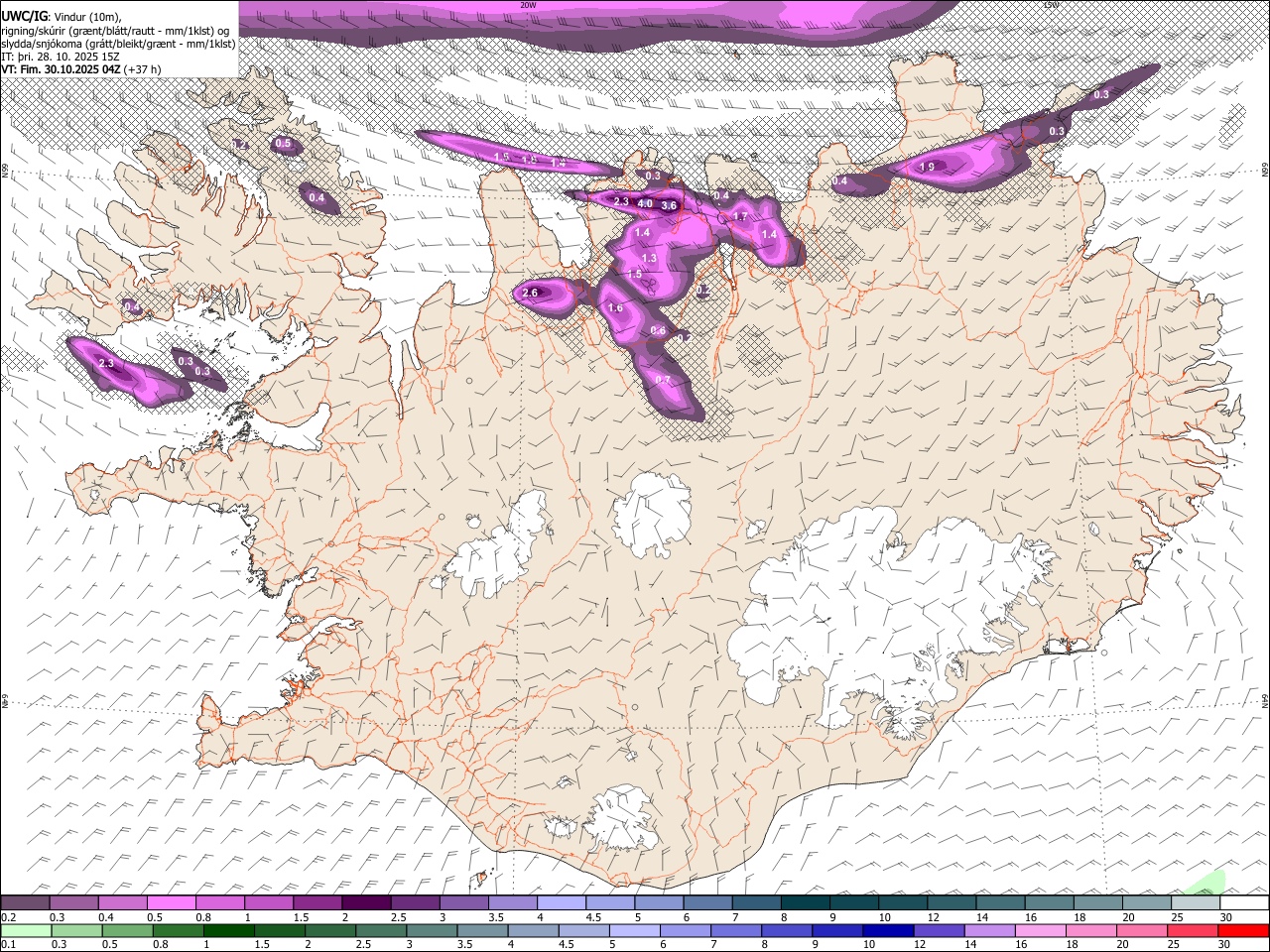Click darkest green 1 swatch in rain legend

tap(228, 930)
